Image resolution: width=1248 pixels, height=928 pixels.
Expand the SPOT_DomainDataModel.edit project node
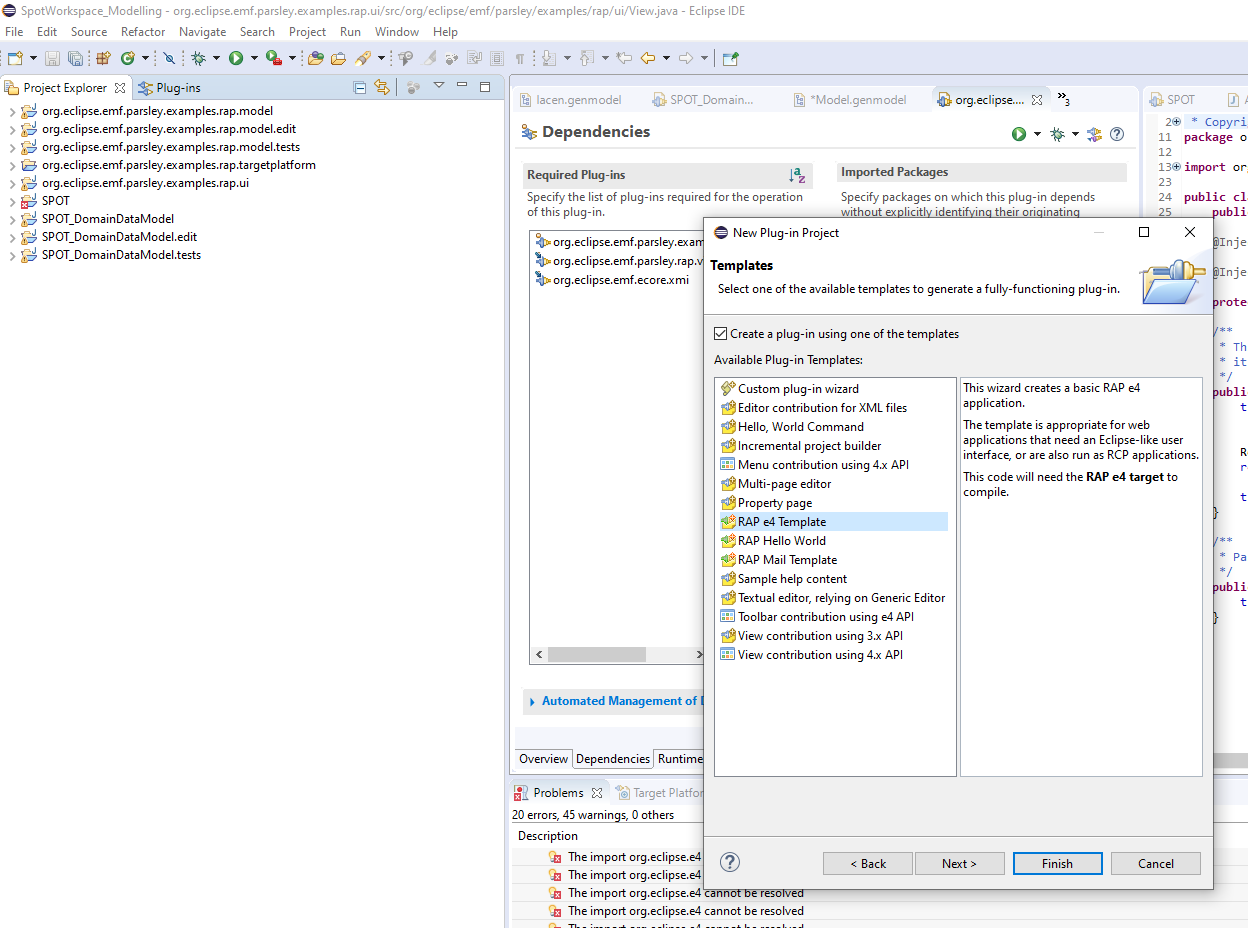coord(12,237)
